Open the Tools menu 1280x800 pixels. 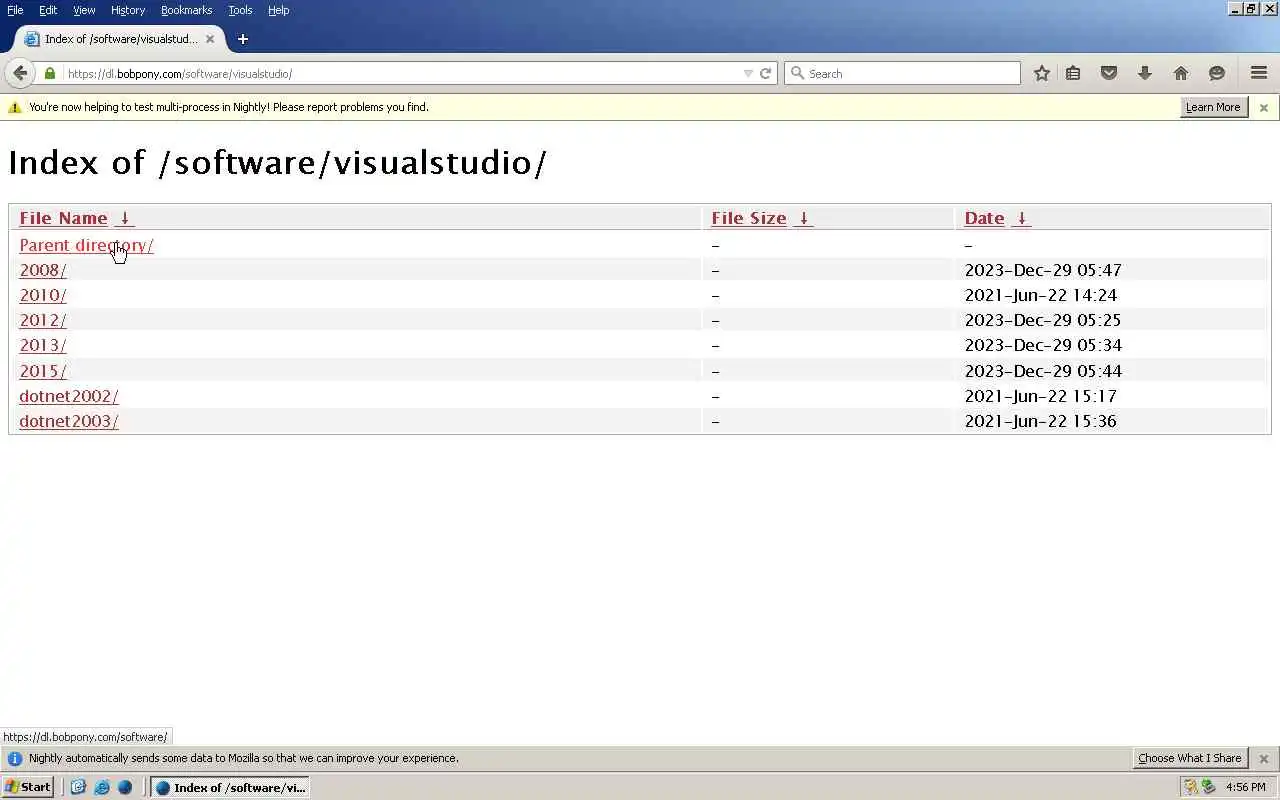tap(240, 10)
